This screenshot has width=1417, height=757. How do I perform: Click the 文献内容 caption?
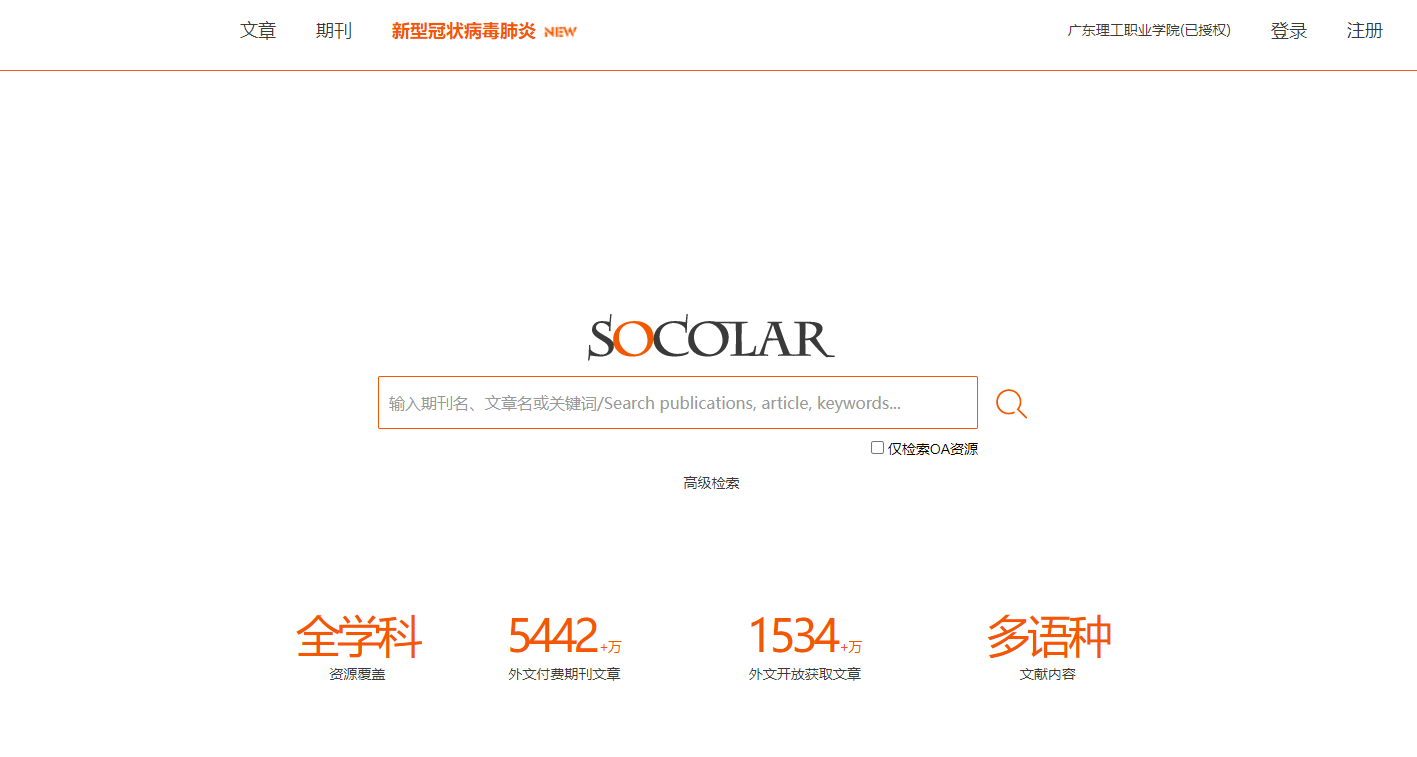point(1048,674)
